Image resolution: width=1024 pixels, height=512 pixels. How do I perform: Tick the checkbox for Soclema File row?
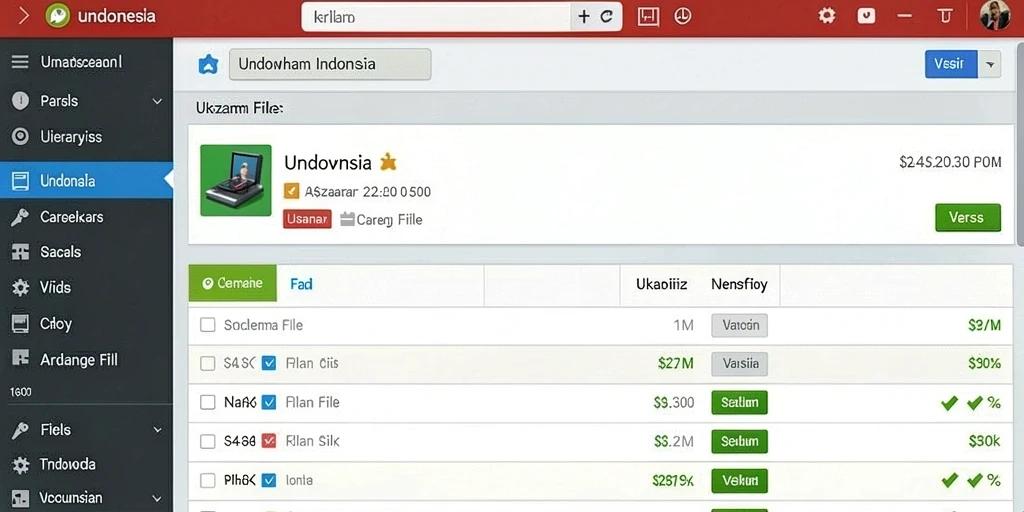(x=208, y=325)
